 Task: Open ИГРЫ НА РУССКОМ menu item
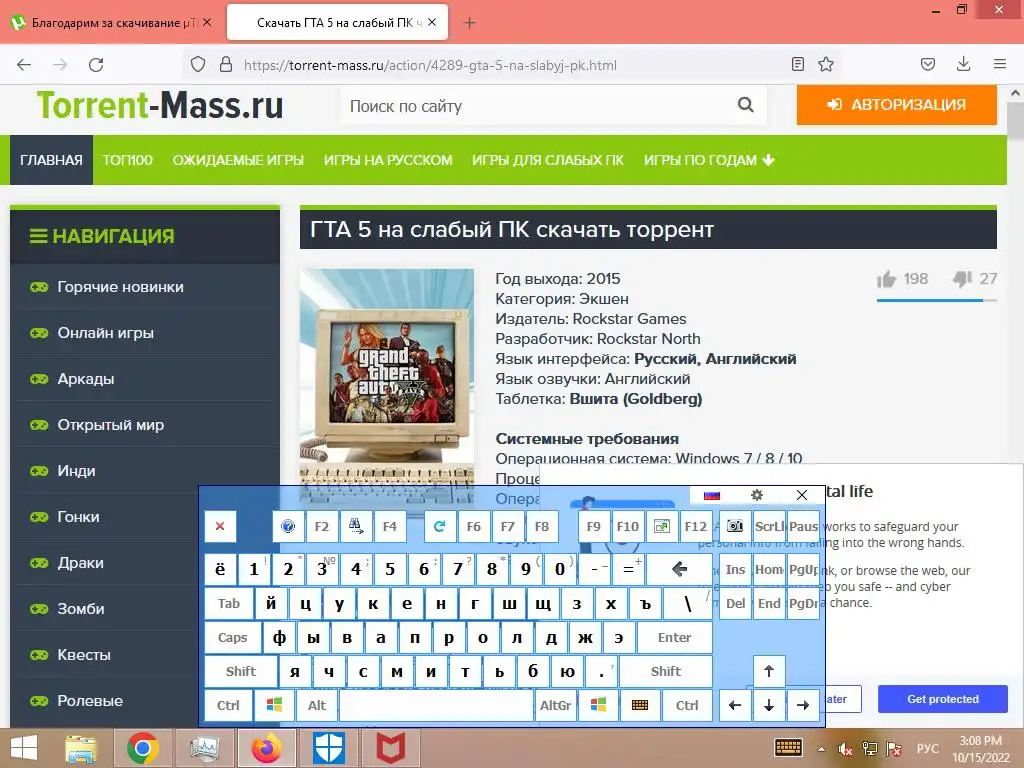click(x=388, y=160)
